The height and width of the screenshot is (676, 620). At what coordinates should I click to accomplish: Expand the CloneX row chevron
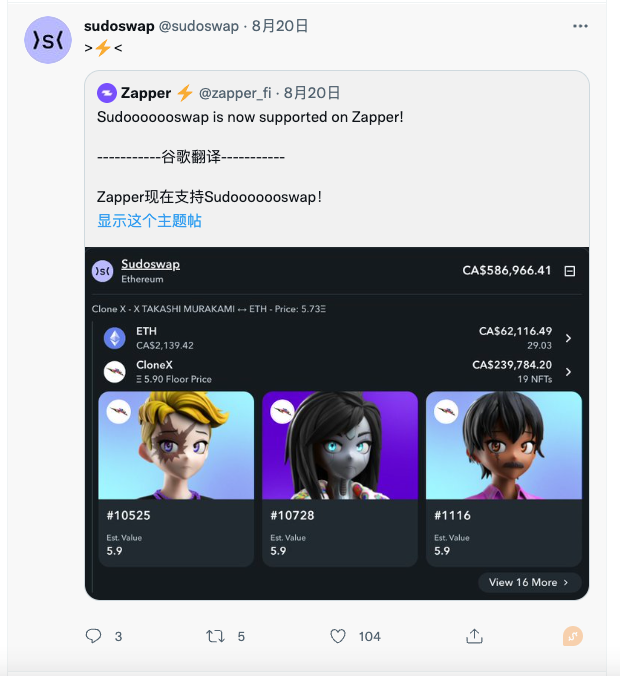point(568,372)
